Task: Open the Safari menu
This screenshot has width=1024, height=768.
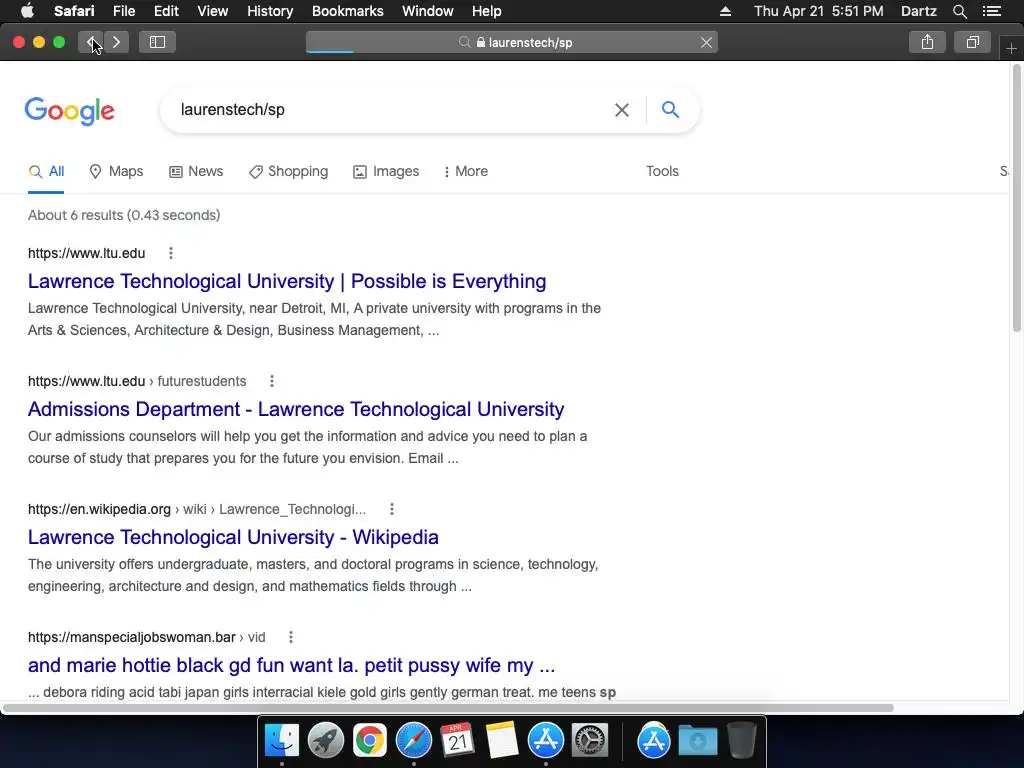Action: (74, 11)
